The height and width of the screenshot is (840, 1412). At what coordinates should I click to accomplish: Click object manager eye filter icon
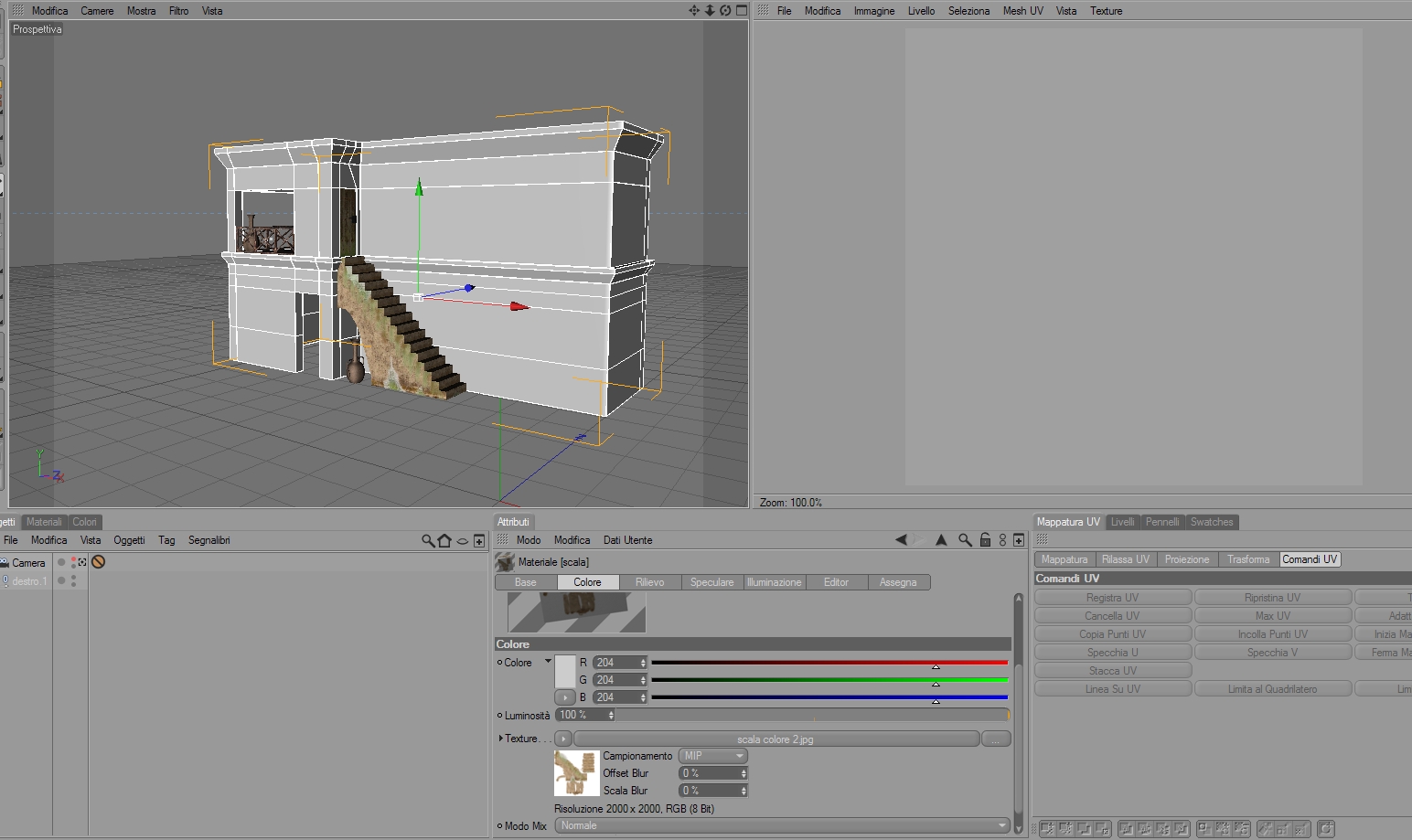pos(463,541)
